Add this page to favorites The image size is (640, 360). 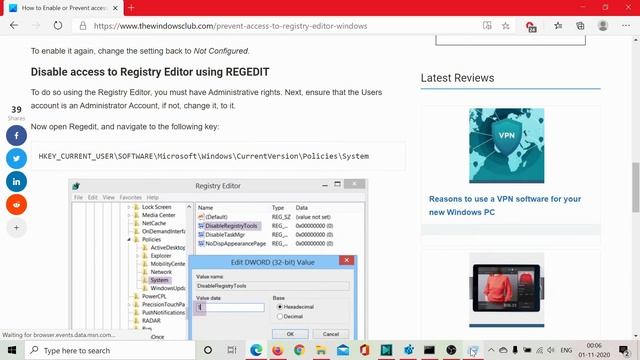pos(505,26)
